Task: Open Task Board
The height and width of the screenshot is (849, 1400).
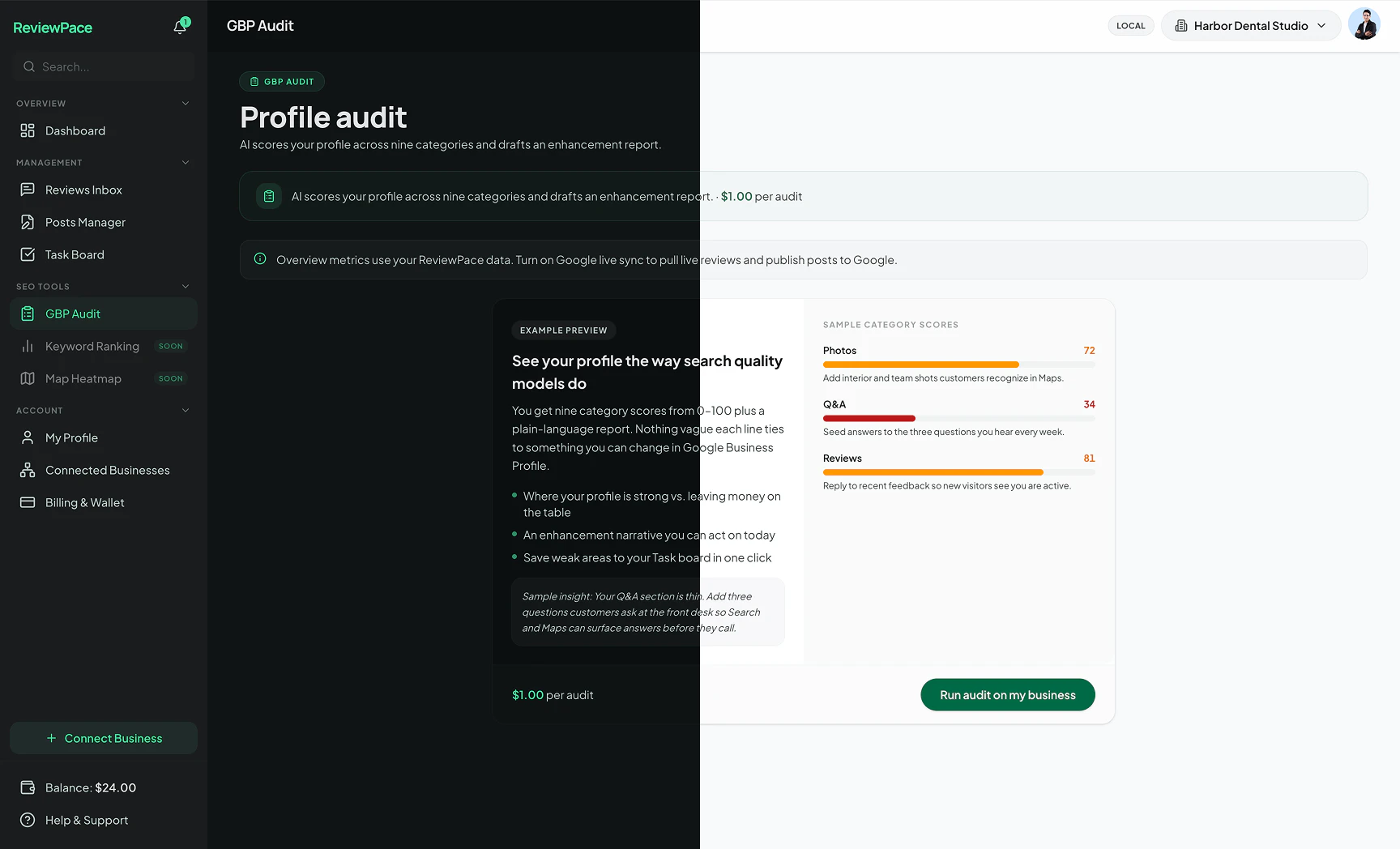Action: (x=104, y=254)
